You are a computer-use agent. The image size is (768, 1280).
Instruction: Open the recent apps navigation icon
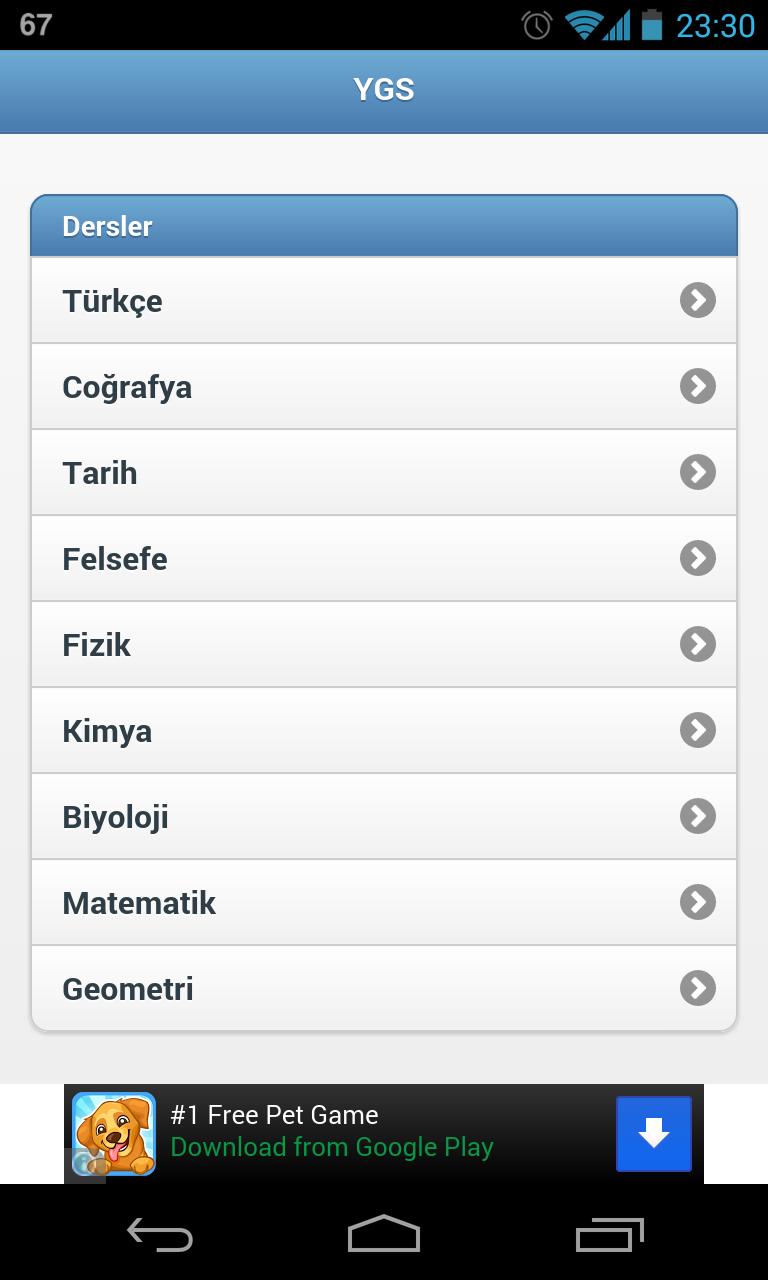610,1234
